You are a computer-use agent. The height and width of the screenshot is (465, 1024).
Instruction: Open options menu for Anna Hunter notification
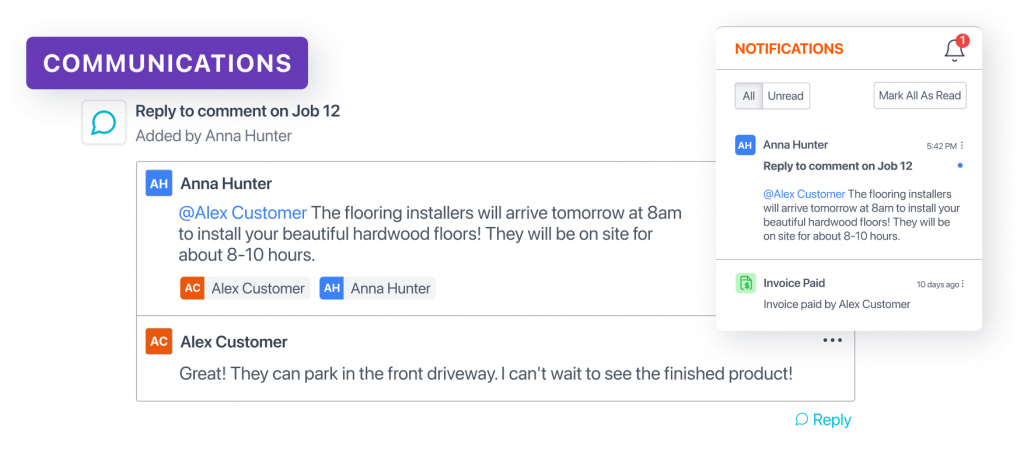[962, 146]
